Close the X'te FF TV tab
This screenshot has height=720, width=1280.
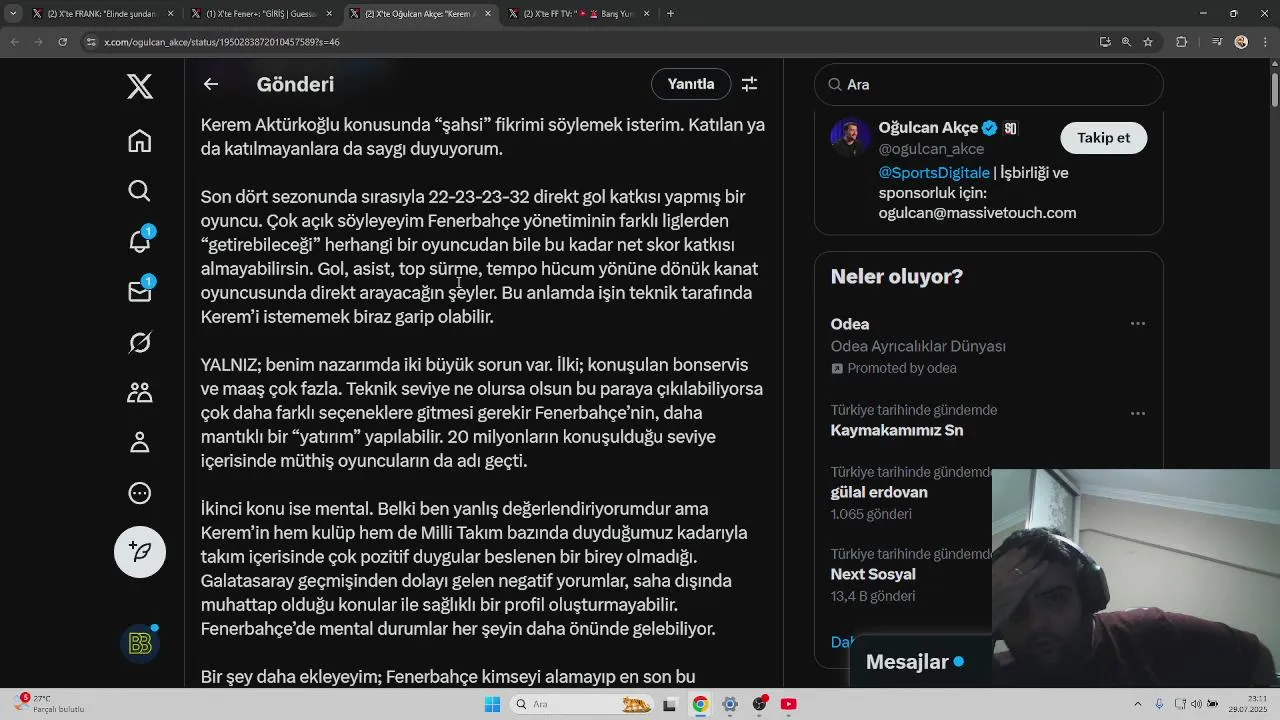[x=647, y=14]
